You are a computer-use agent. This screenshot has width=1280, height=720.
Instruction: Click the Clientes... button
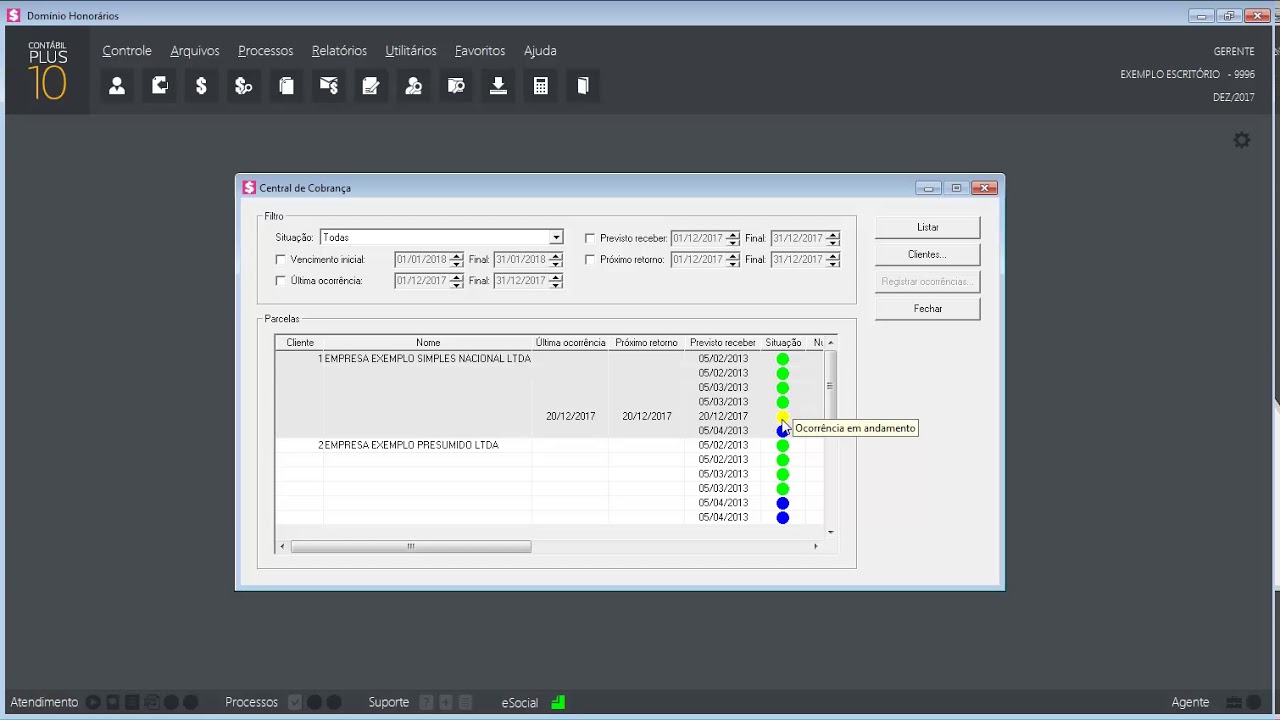point(928,255)
